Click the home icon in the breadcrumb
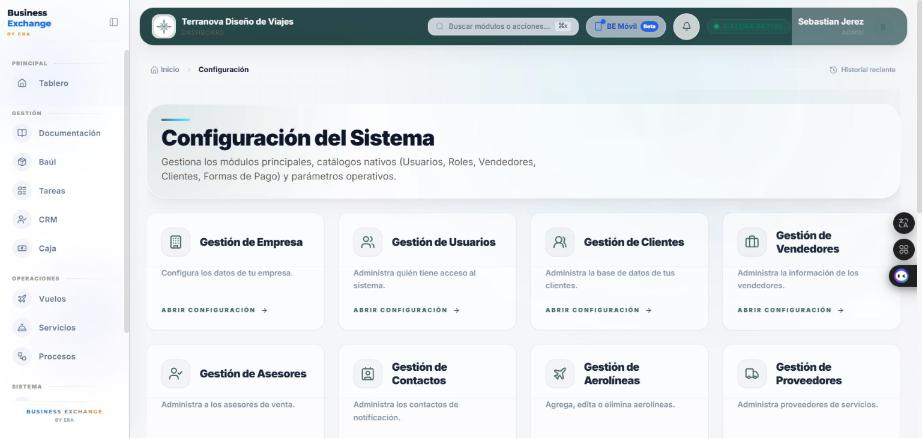Image resolution: width=922 pixels, height=438 pixels. click(x=154, y=69)
